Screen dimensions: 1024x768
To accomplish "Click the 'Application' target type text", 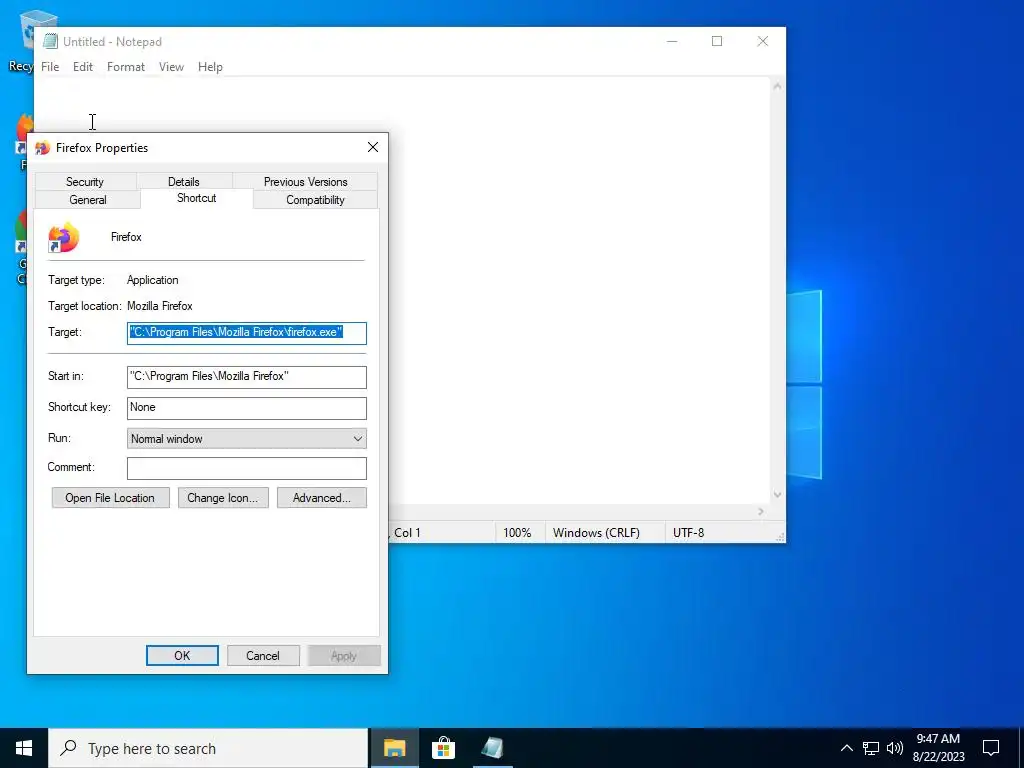I will point(153,280).
